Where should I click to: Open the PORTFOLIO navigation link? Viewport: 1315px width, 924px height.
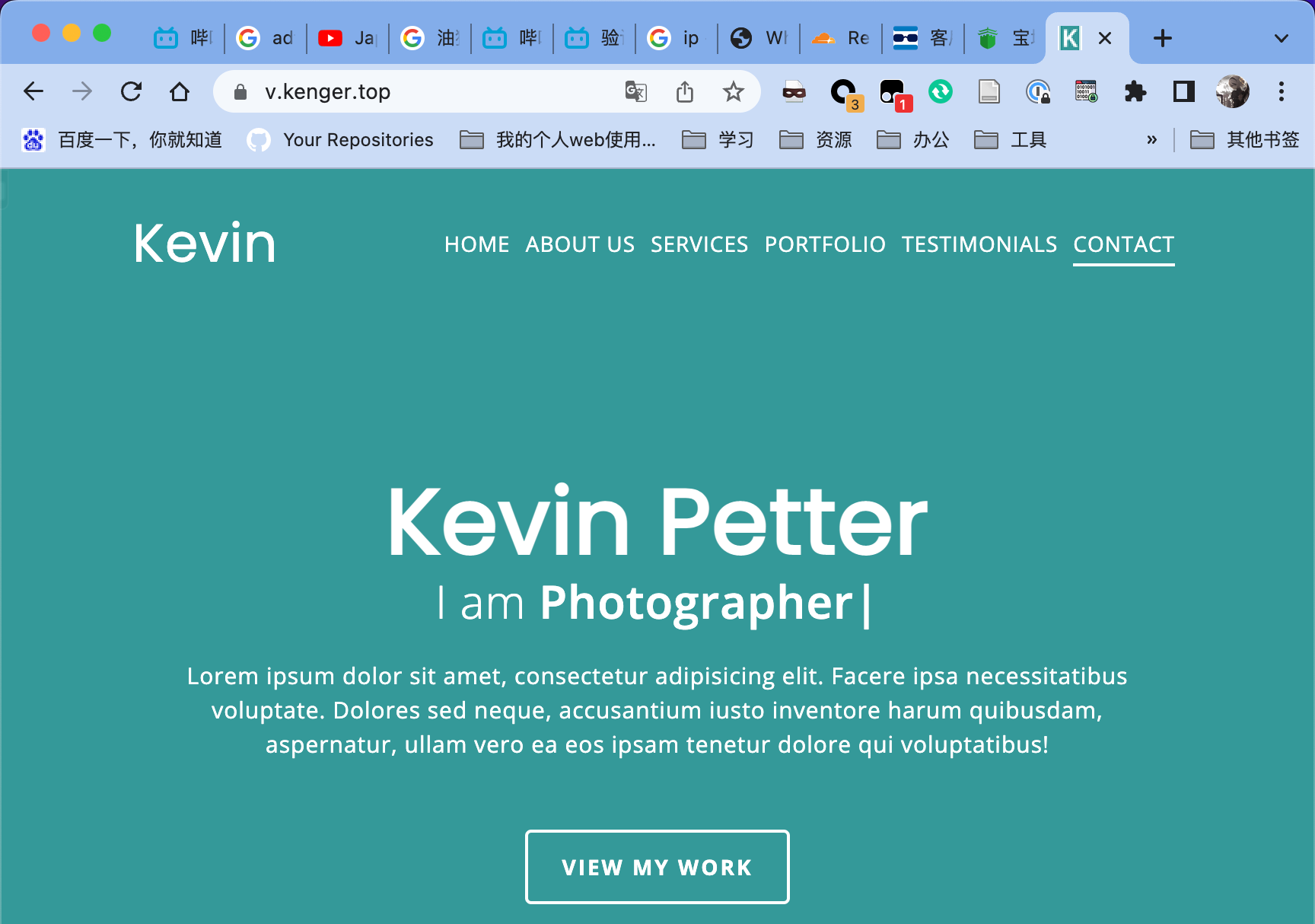tap(825, 244)
